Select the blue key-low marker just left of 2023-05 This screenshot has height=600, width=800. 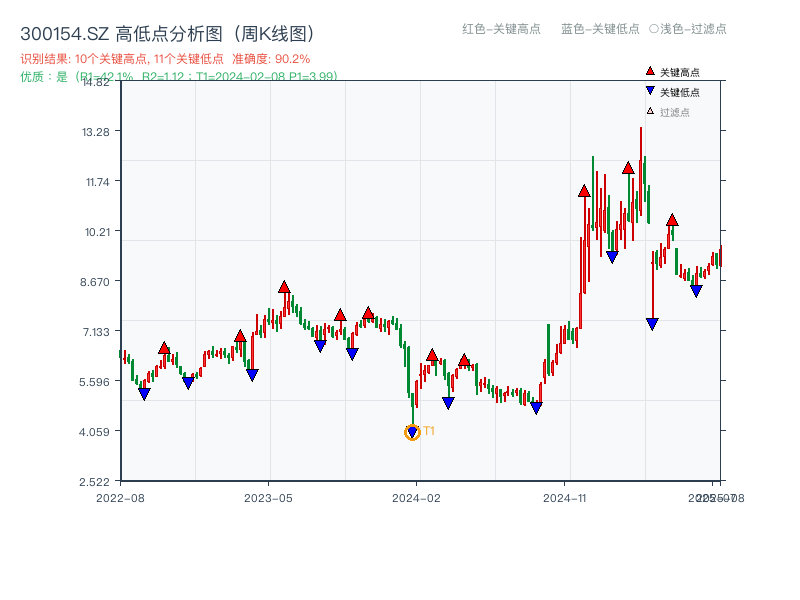252,374
